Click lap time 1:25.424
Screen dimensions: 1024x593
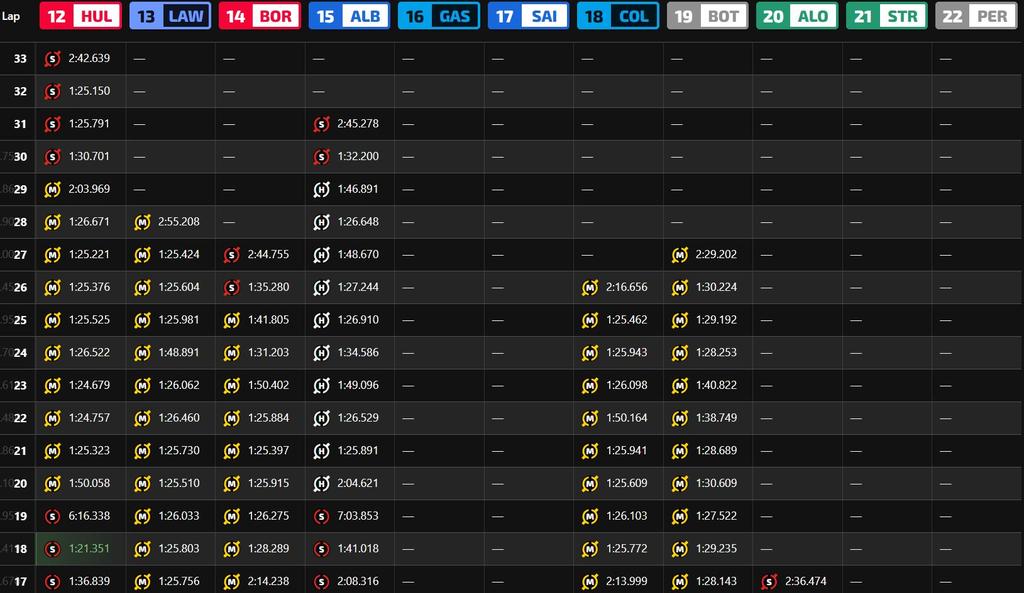pos(179,255)
